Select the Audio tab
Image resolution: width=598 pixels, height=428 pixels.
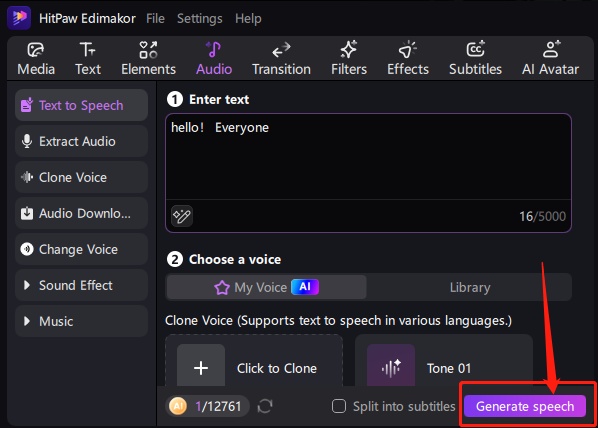[214, 59]
